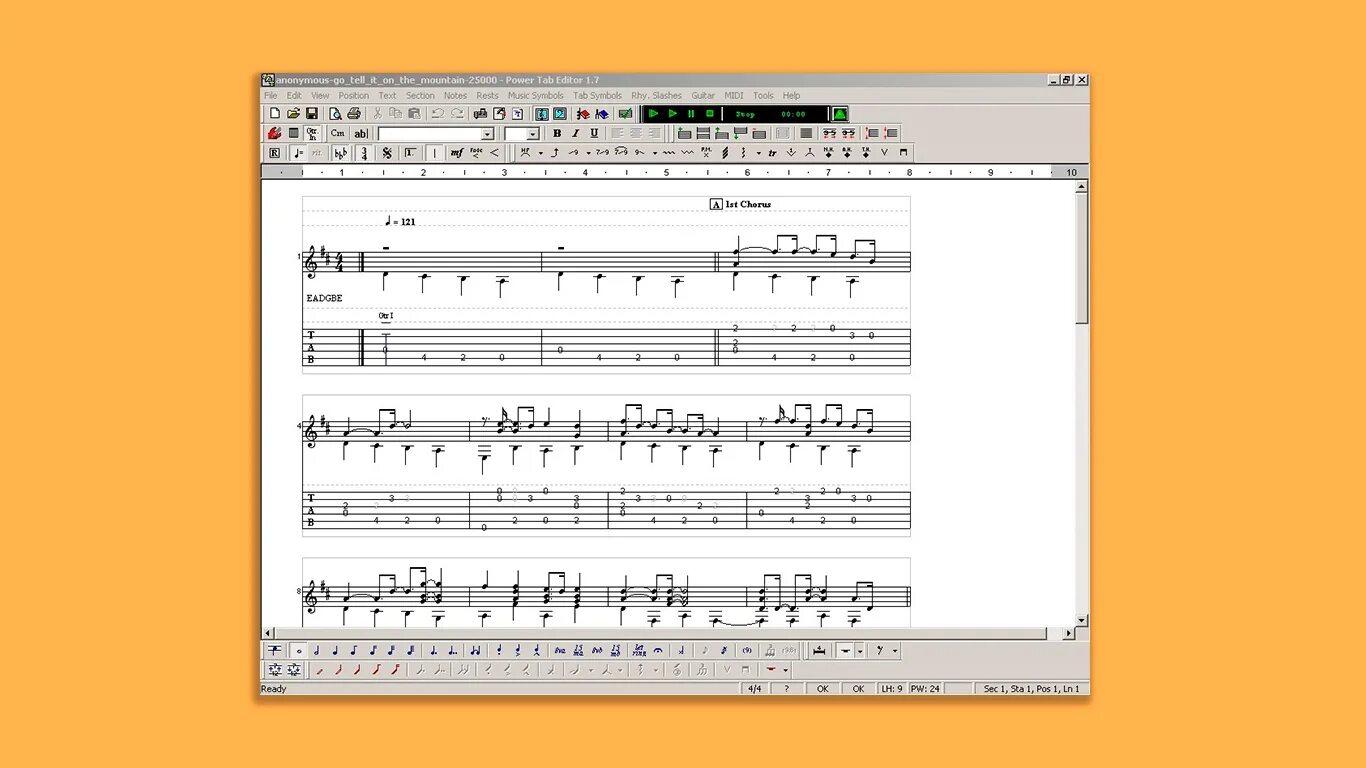1366x768 pixels.
Task: Click the red book score icon
Action: pos(584,113)
